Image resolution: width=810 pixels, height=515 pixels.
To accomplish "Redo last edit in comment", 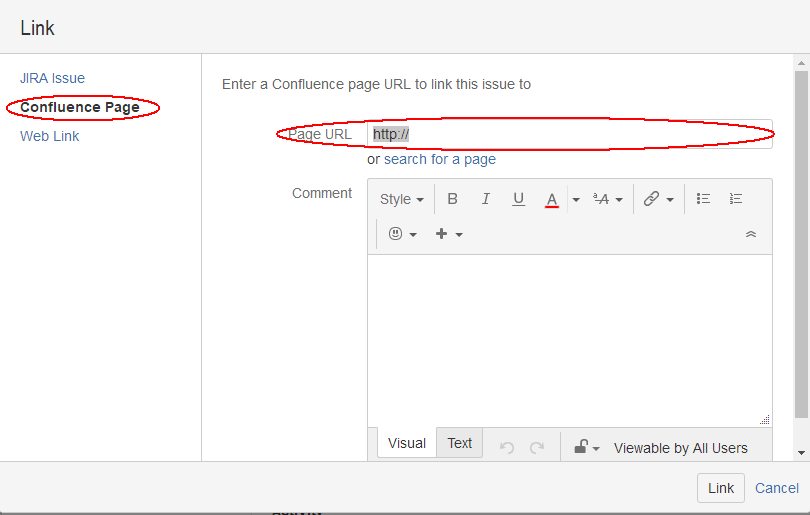I will [537, 447].
